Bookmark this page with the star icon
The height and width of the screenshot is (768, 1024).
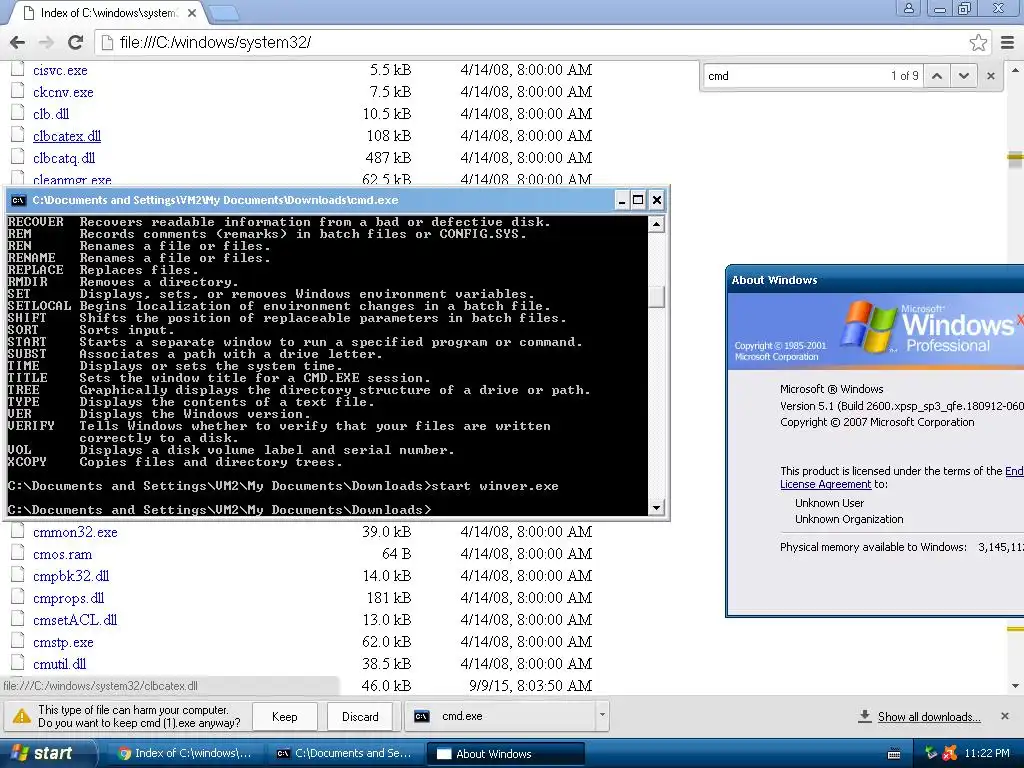coord(978,42)
